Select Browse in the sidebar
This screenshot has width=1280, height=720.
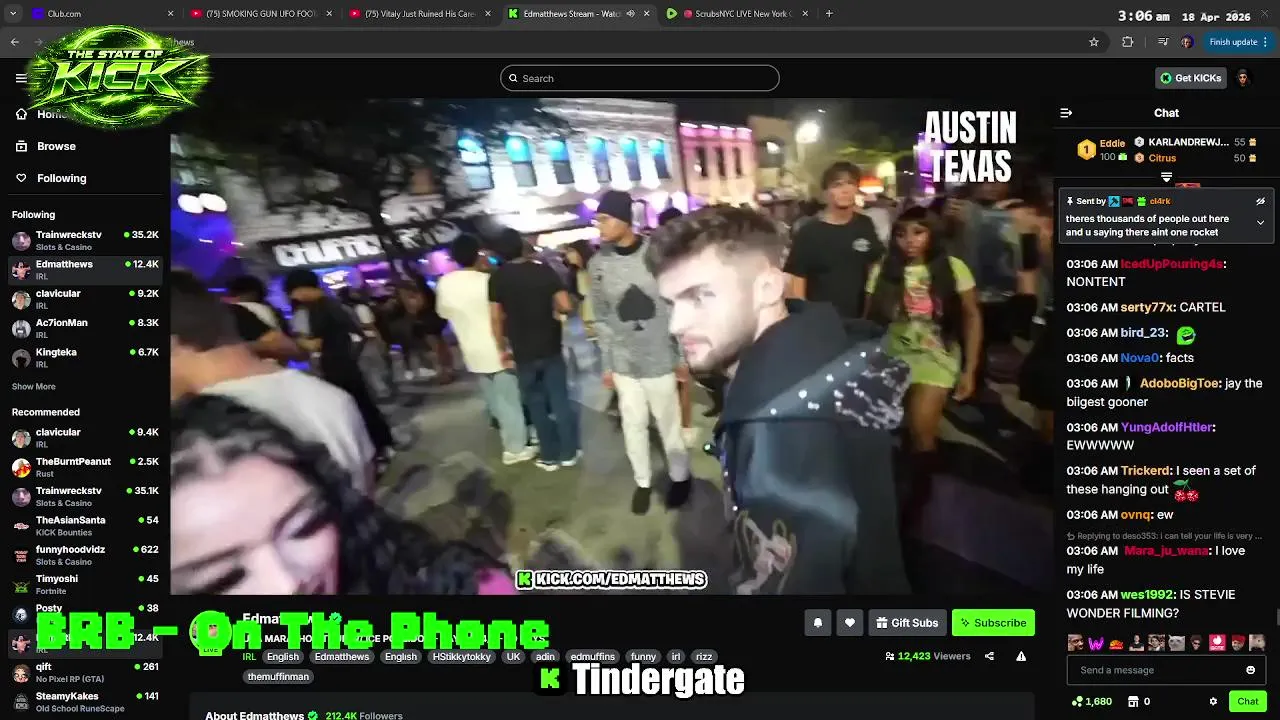tap(56, 146)
